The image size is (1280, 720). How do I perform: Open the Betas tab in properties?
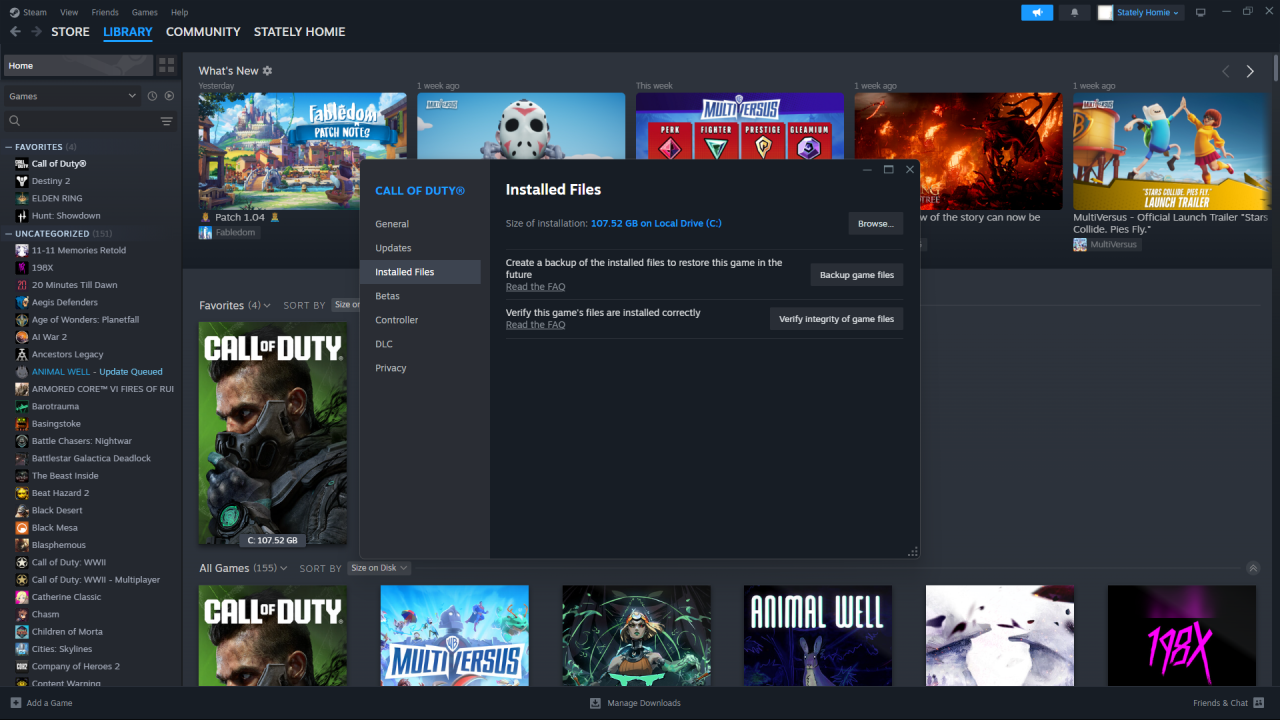387,296
